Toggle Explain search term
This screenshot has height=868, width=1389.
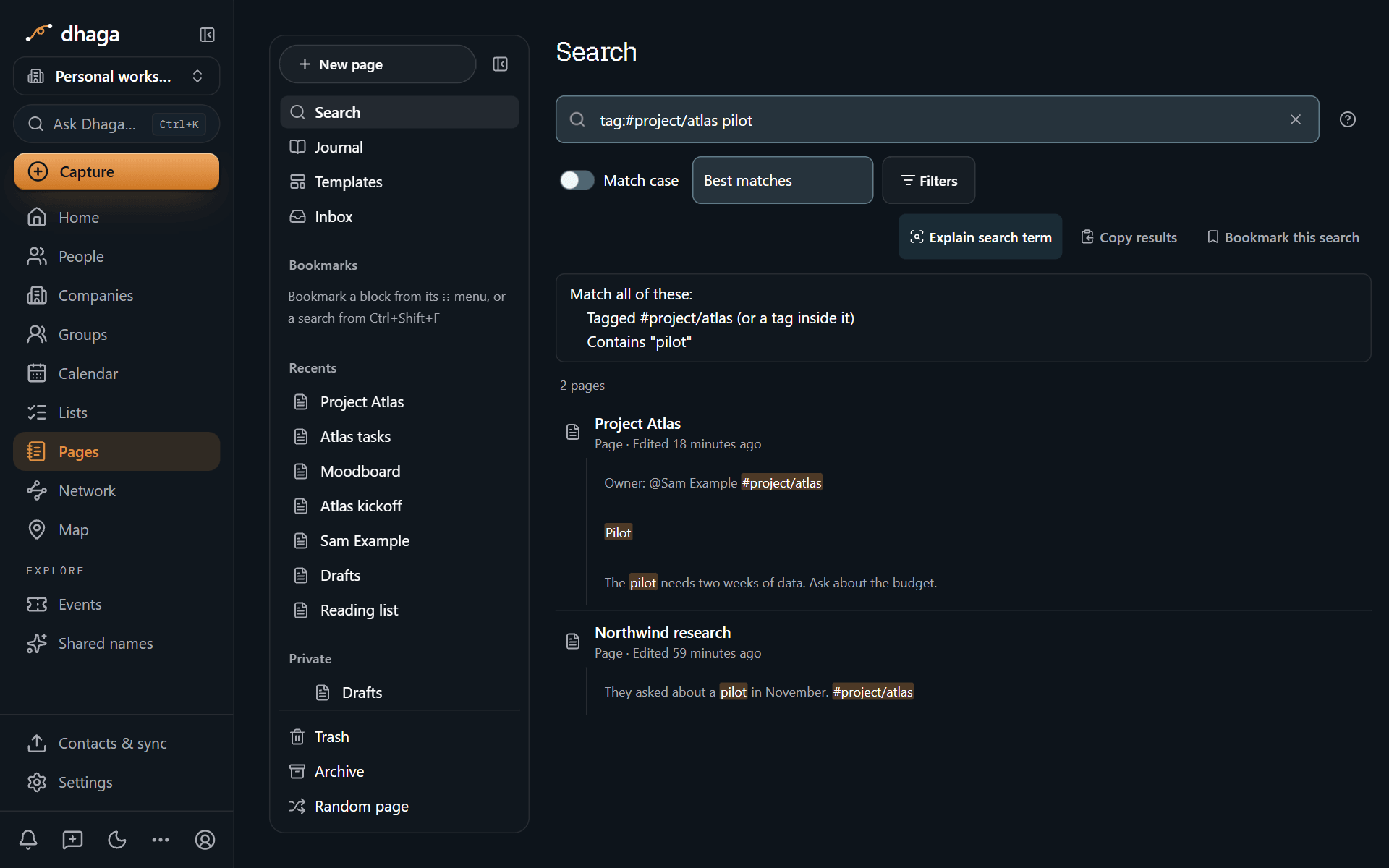click(x=980, y=237)
